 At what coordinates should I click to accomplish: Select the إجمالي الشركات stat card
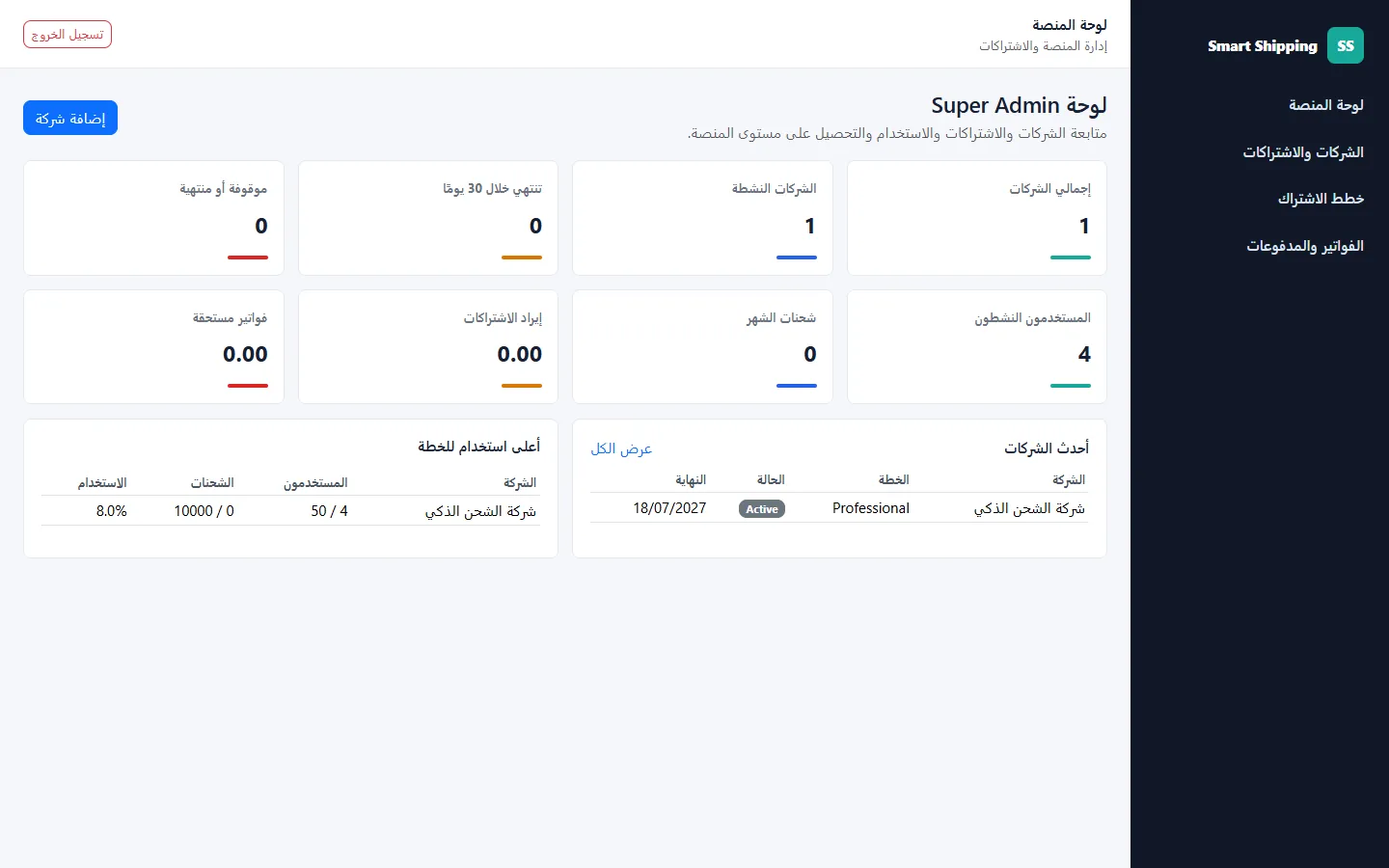[x=977, y=218]
